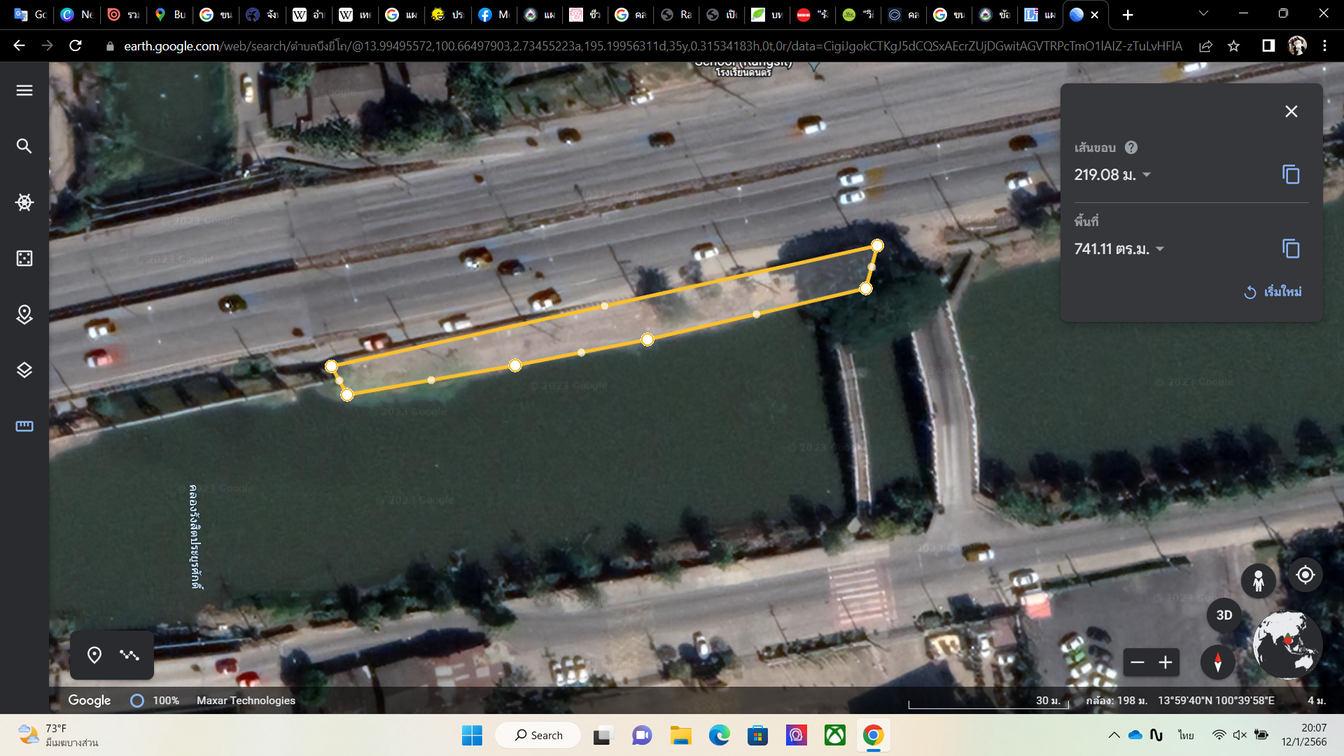Open the tab search dropdown chevron
The height and width of the screenshot is (756, 1344).
point(1203,14)
